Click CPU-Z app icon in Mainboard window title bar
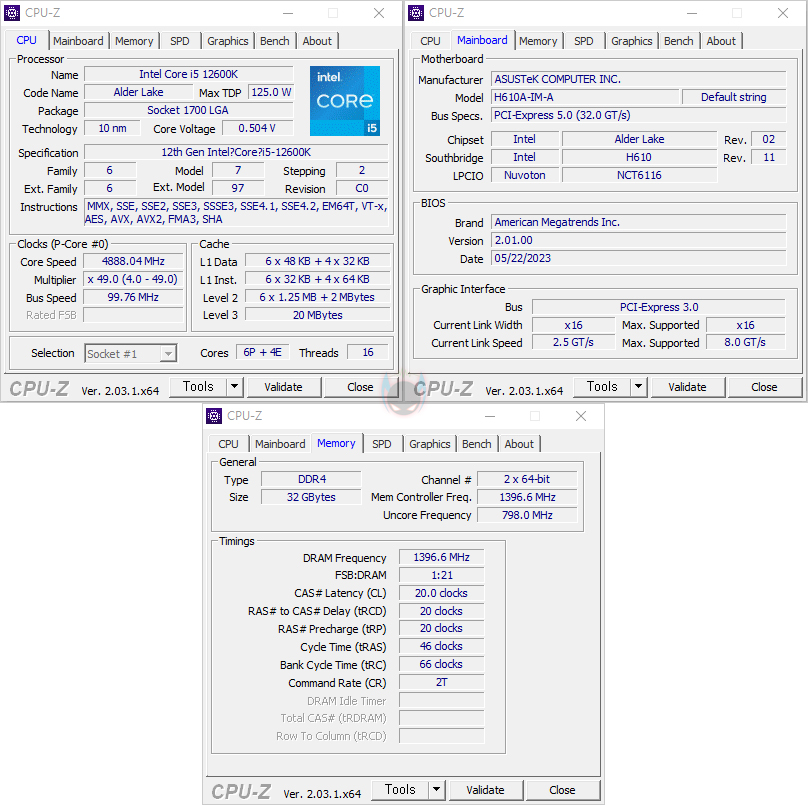This screenshot has height=806, width=808. click(416, 13)
